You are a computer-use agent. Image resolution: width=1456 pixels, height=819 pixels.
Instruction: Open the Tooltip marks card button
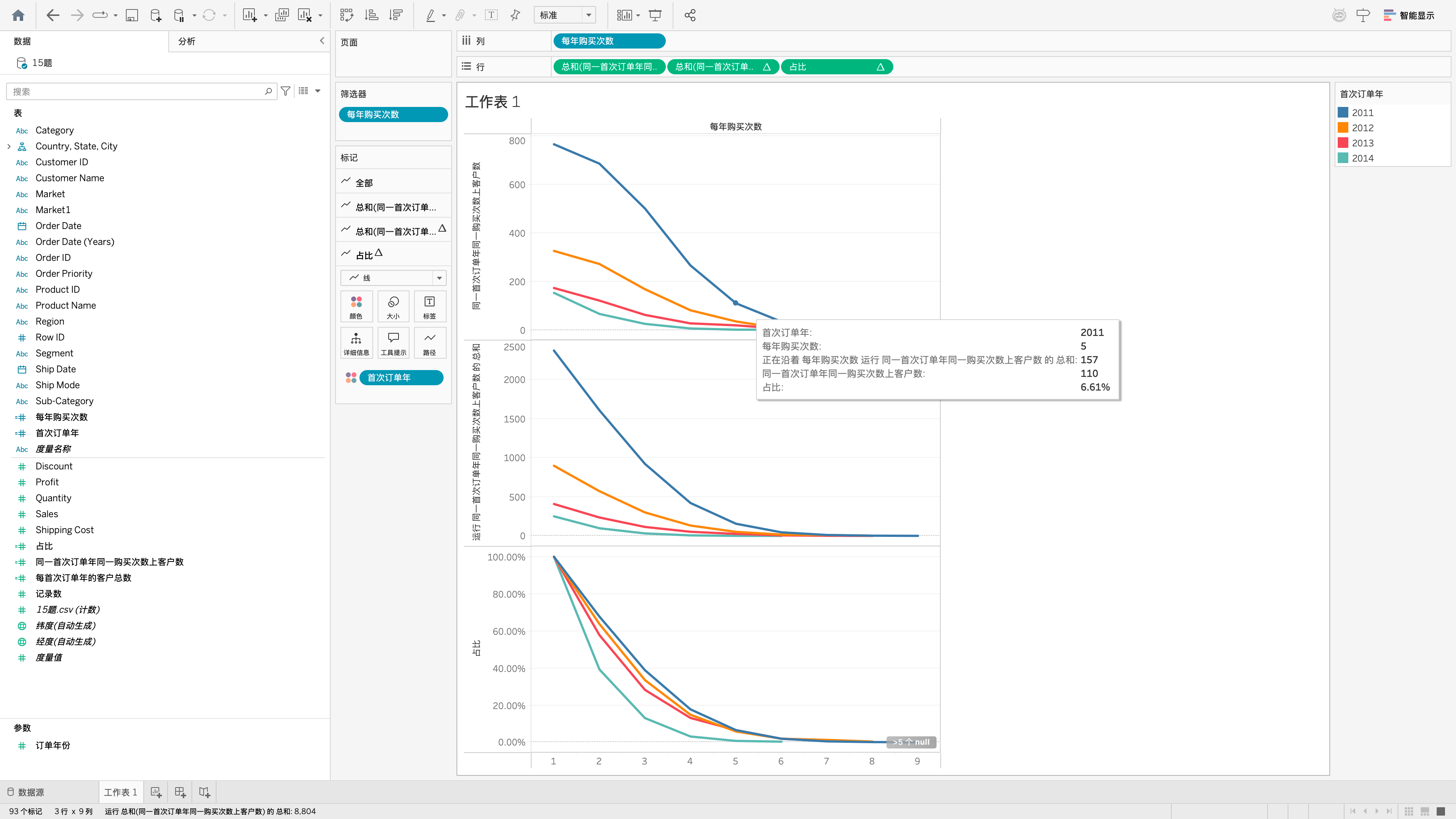click(394, 342)
